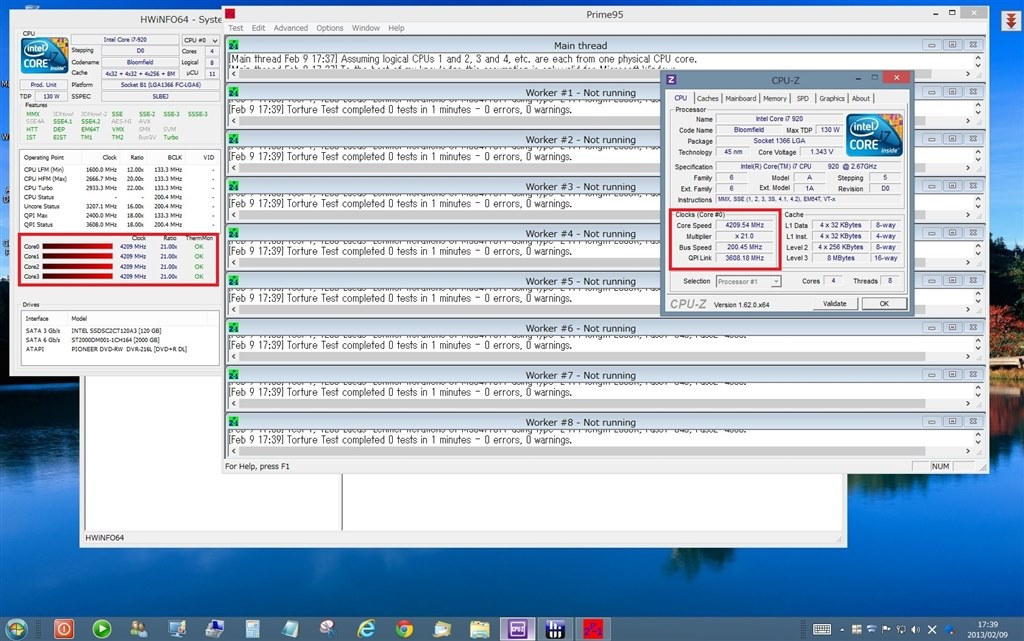
Task: Restore the Worker #7 child window
Action: click(953, 375)
